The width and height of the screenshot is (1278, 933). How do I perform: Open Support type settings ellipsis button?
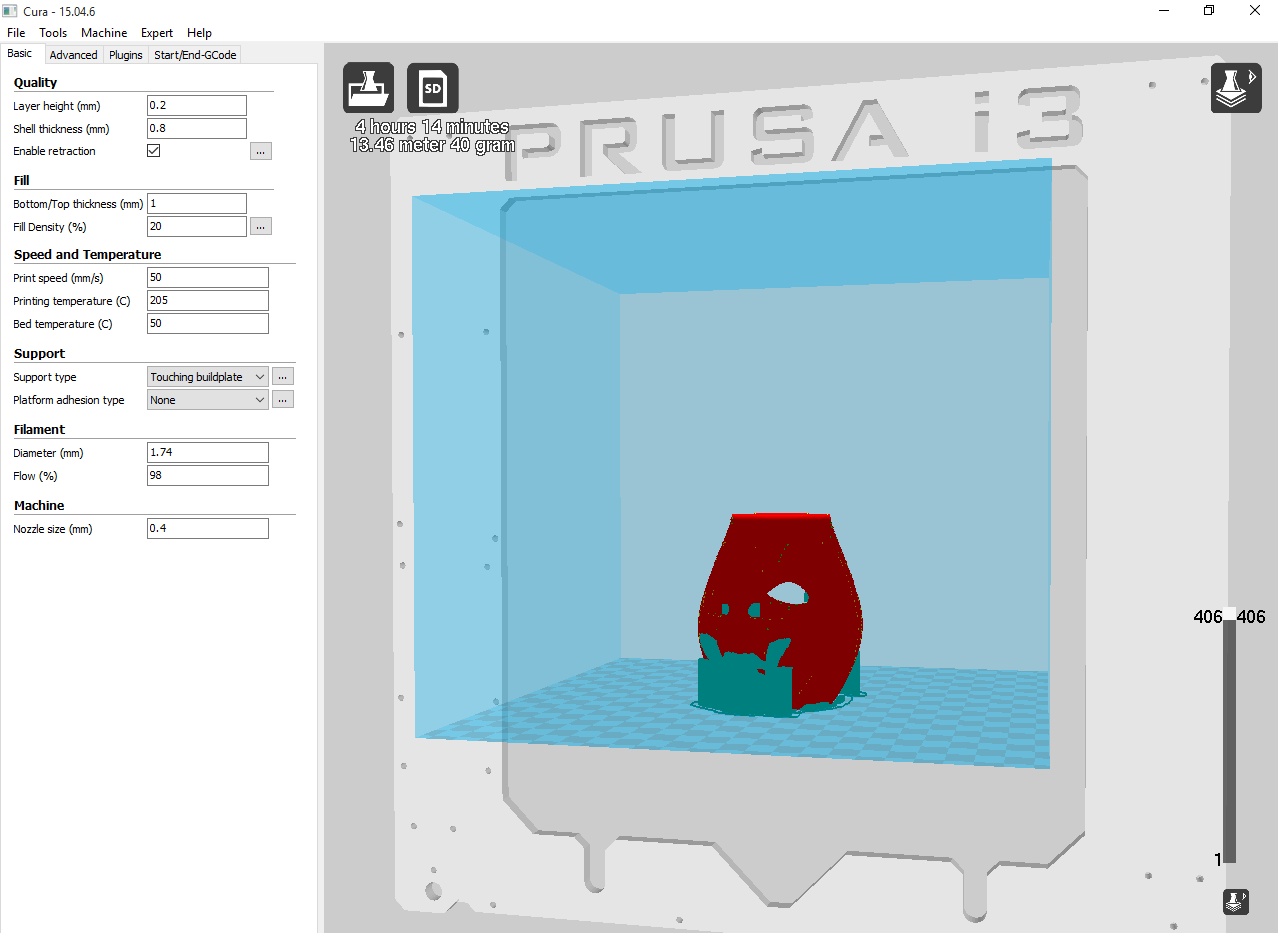[x=283, y=377]
